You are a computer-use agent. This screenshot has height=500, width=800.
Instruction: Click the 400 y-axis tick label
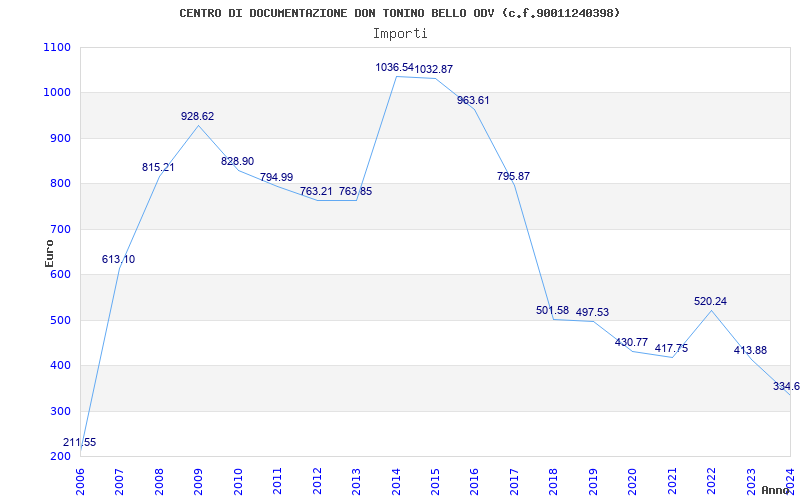click(x=60, y=366)
